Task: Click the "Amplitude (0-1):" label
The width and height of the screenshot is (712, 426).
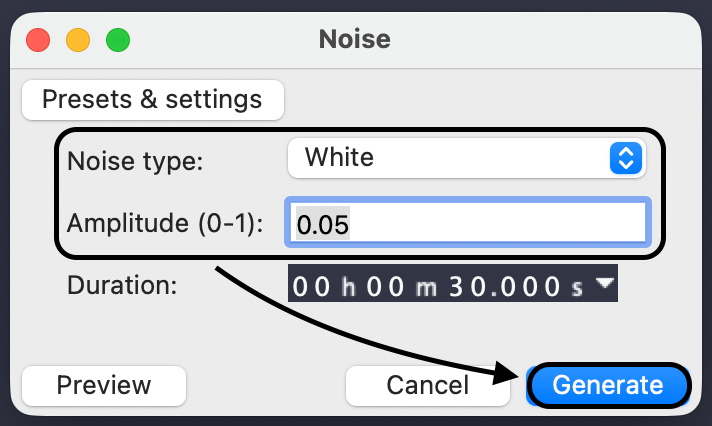Action: tap(165, 224)
